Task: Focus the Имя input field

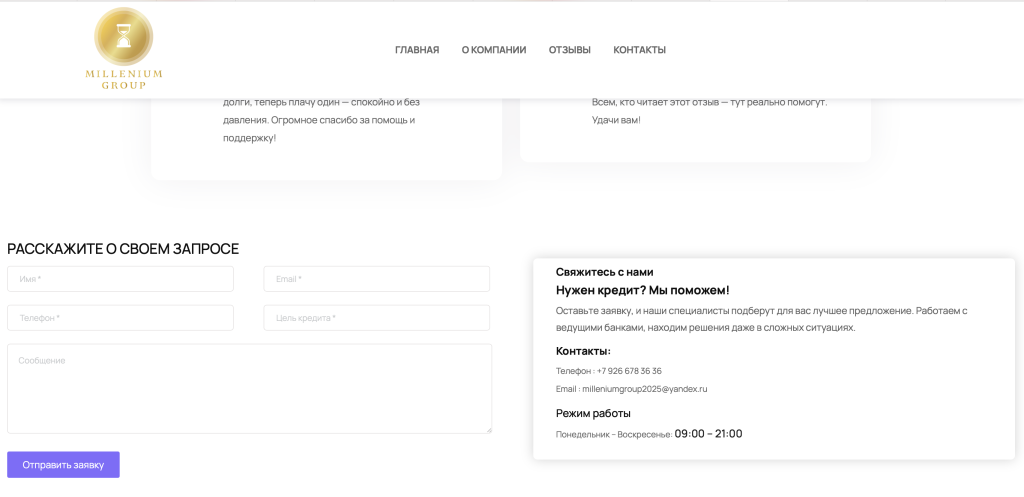Action: [120, 279]
